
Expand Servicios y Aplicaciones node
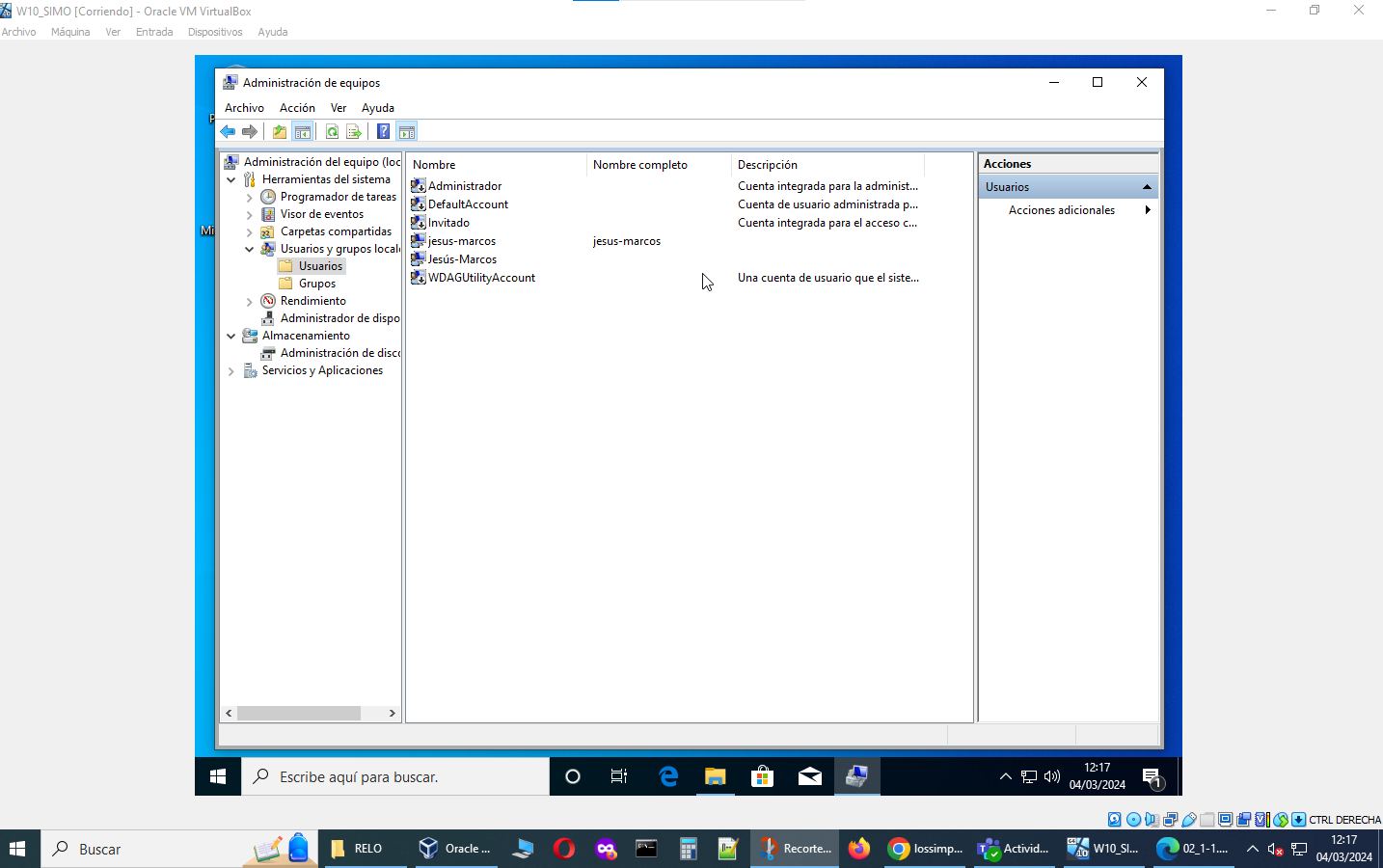[231, 371]
